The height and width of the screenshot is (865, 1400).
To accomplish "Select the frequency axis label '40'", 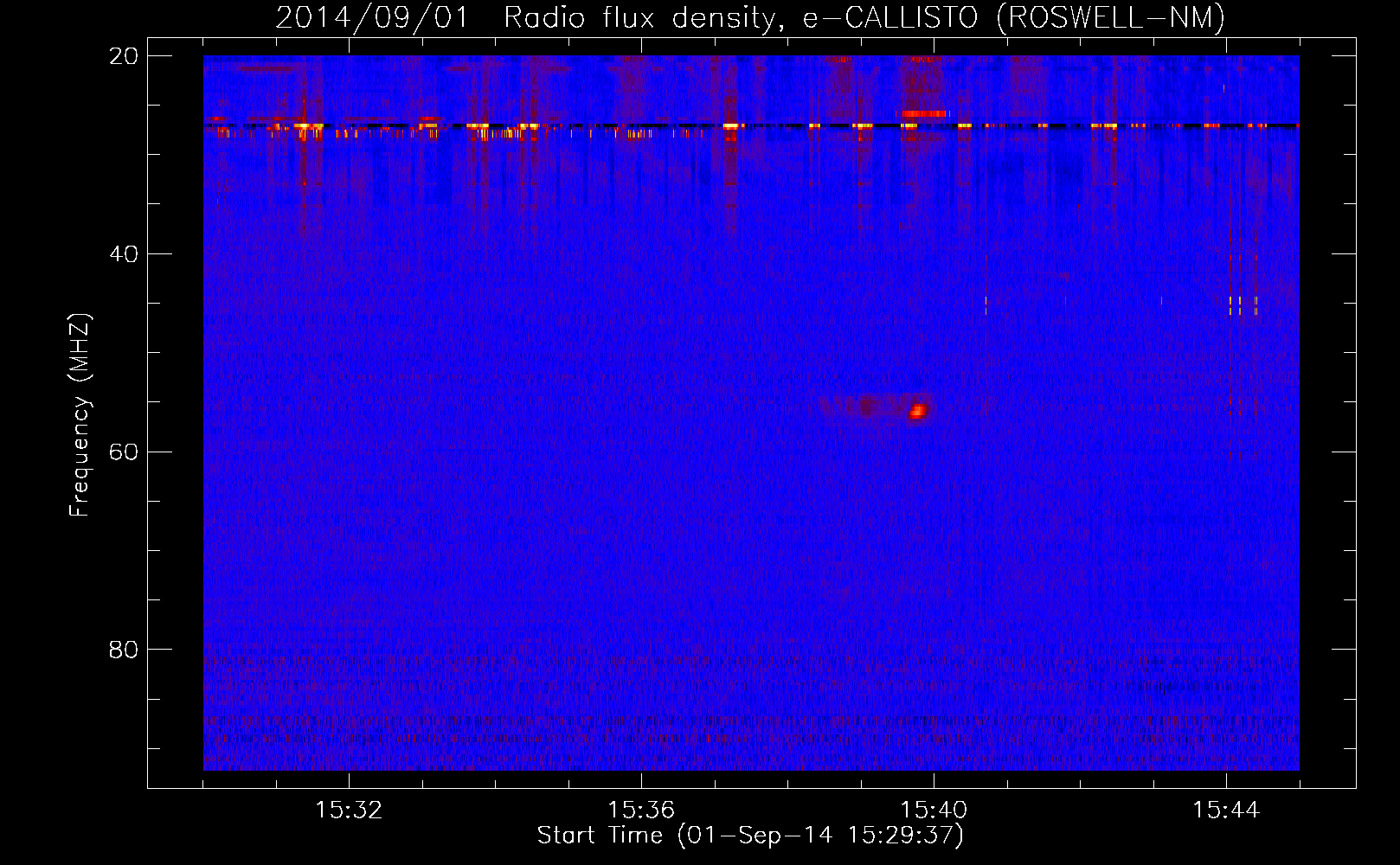I will coord(124,254).
